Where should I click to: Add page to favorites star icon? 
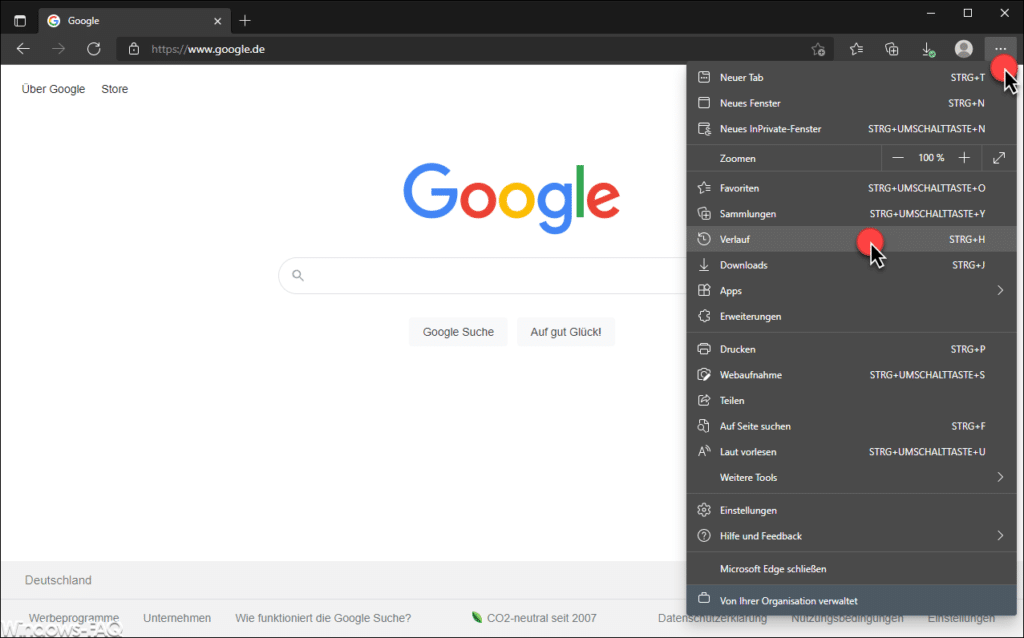click(x=818, y=49)
